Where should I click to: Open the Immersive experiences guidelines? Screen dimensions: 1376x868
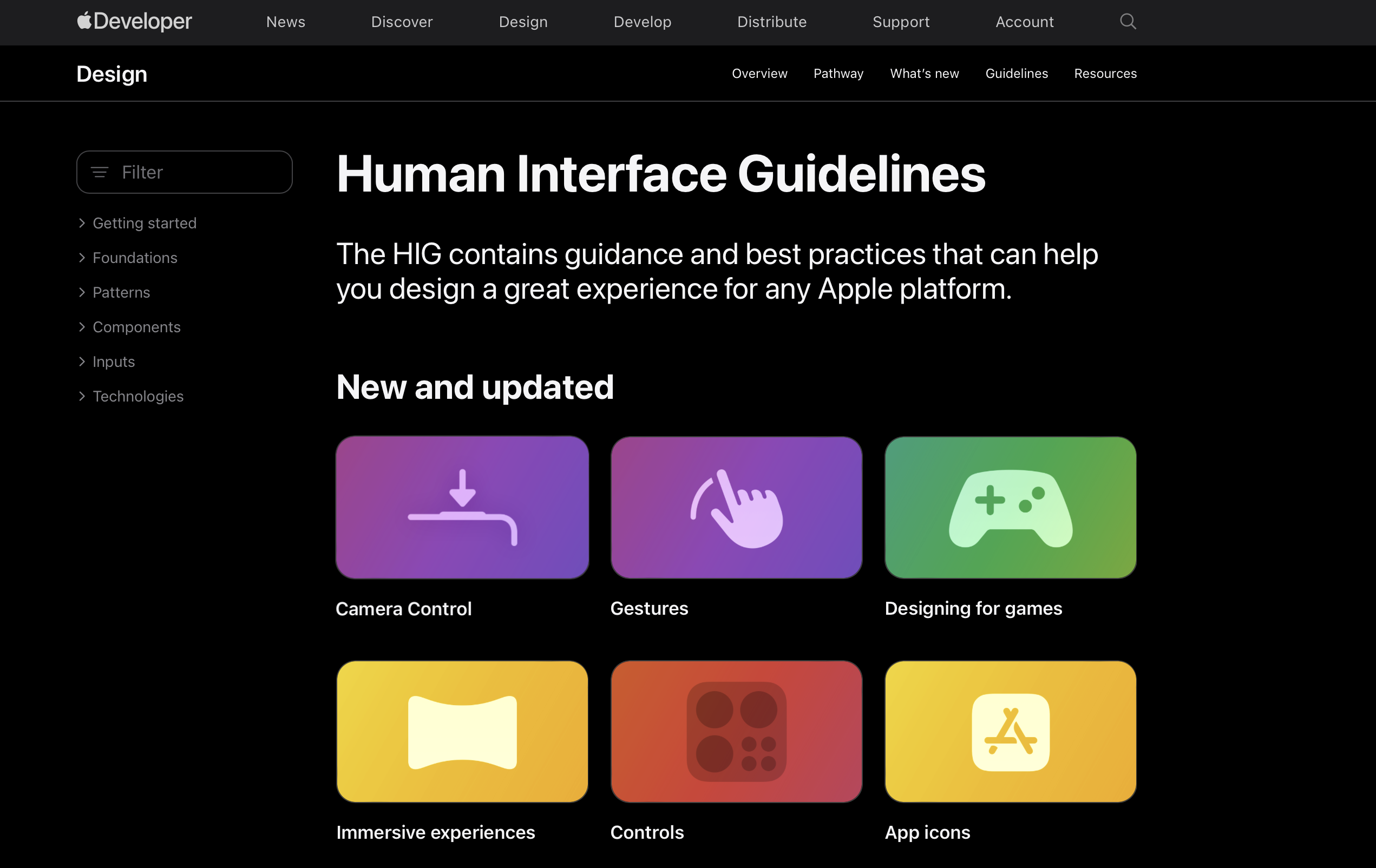[x=462, y=730]
